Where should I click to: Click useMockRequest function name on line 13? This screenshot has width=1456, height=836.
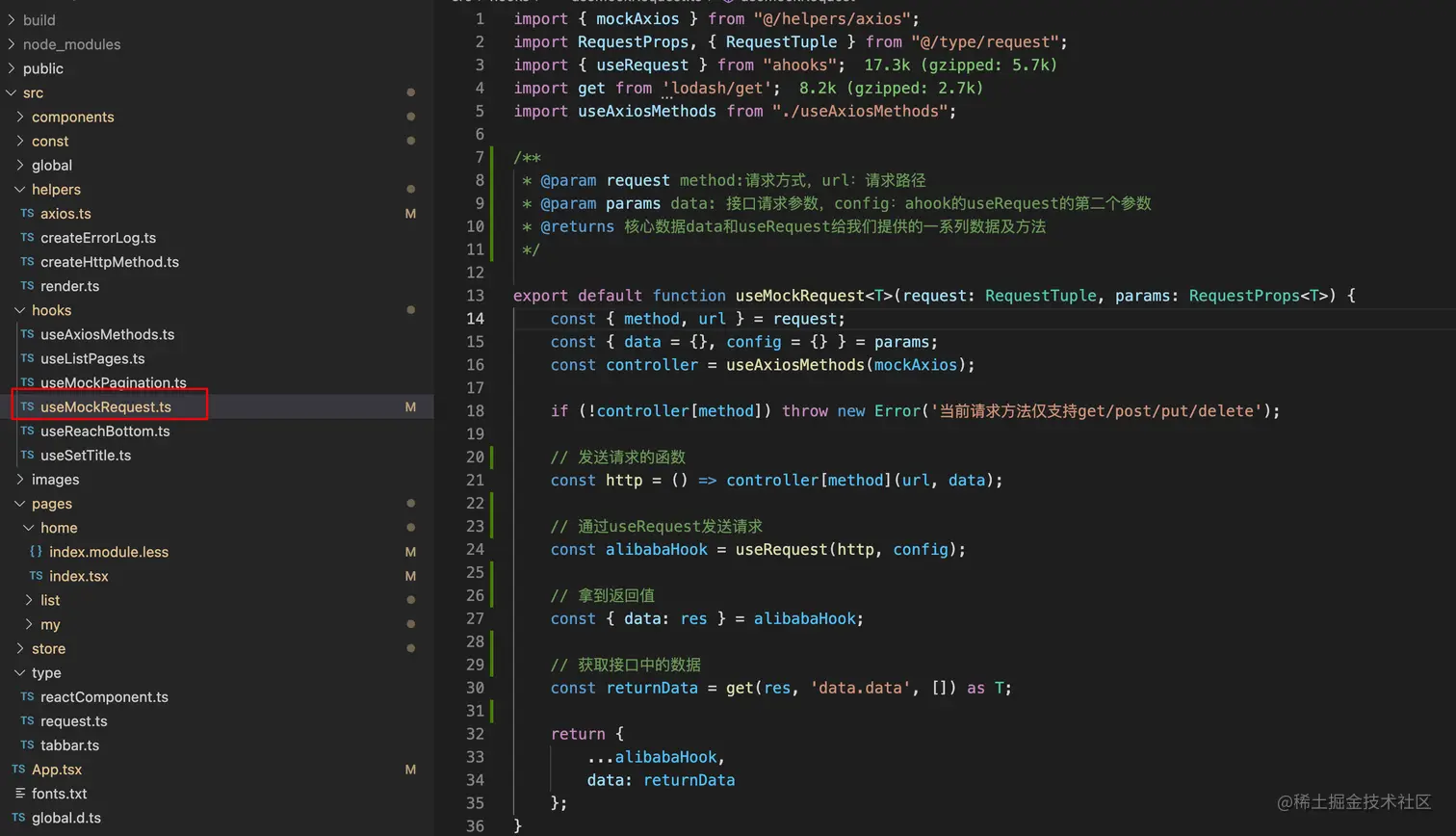pos(800,296)
